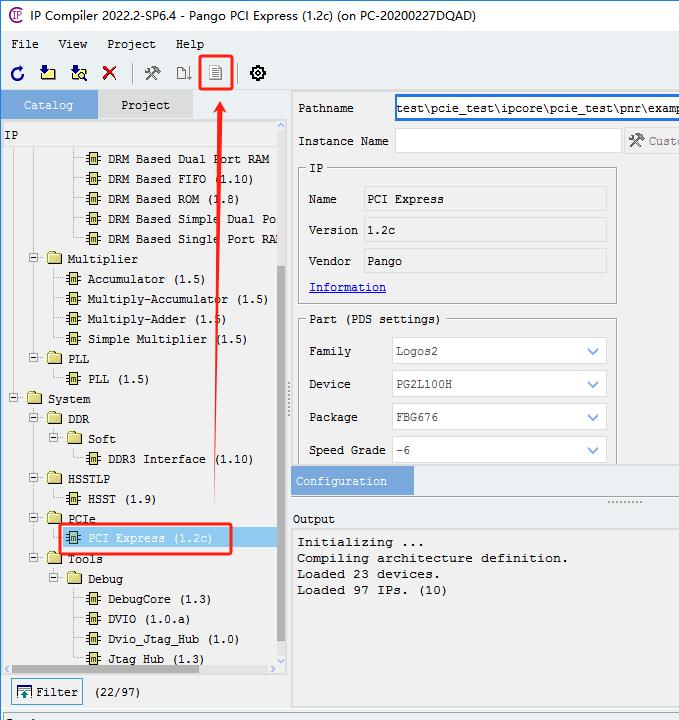This screenshot has width=679, height=720.
Task: Open the Information link
Action: (x=347, y=287)
